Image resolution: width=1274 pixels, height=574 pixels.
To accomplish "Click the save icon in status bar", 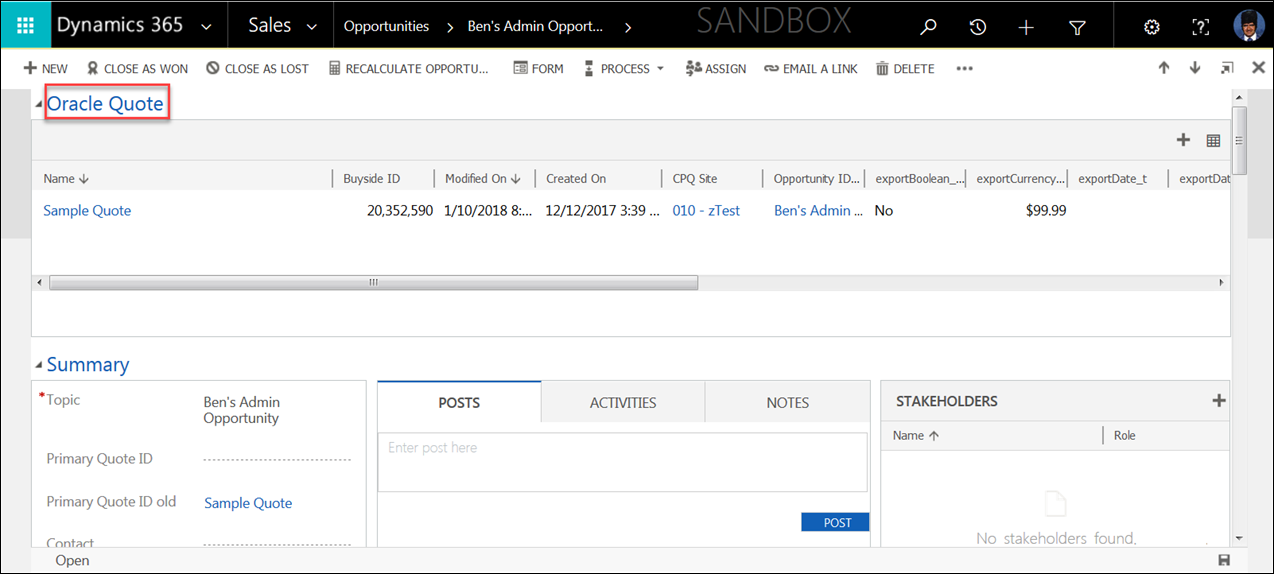I will [1224, 561].
